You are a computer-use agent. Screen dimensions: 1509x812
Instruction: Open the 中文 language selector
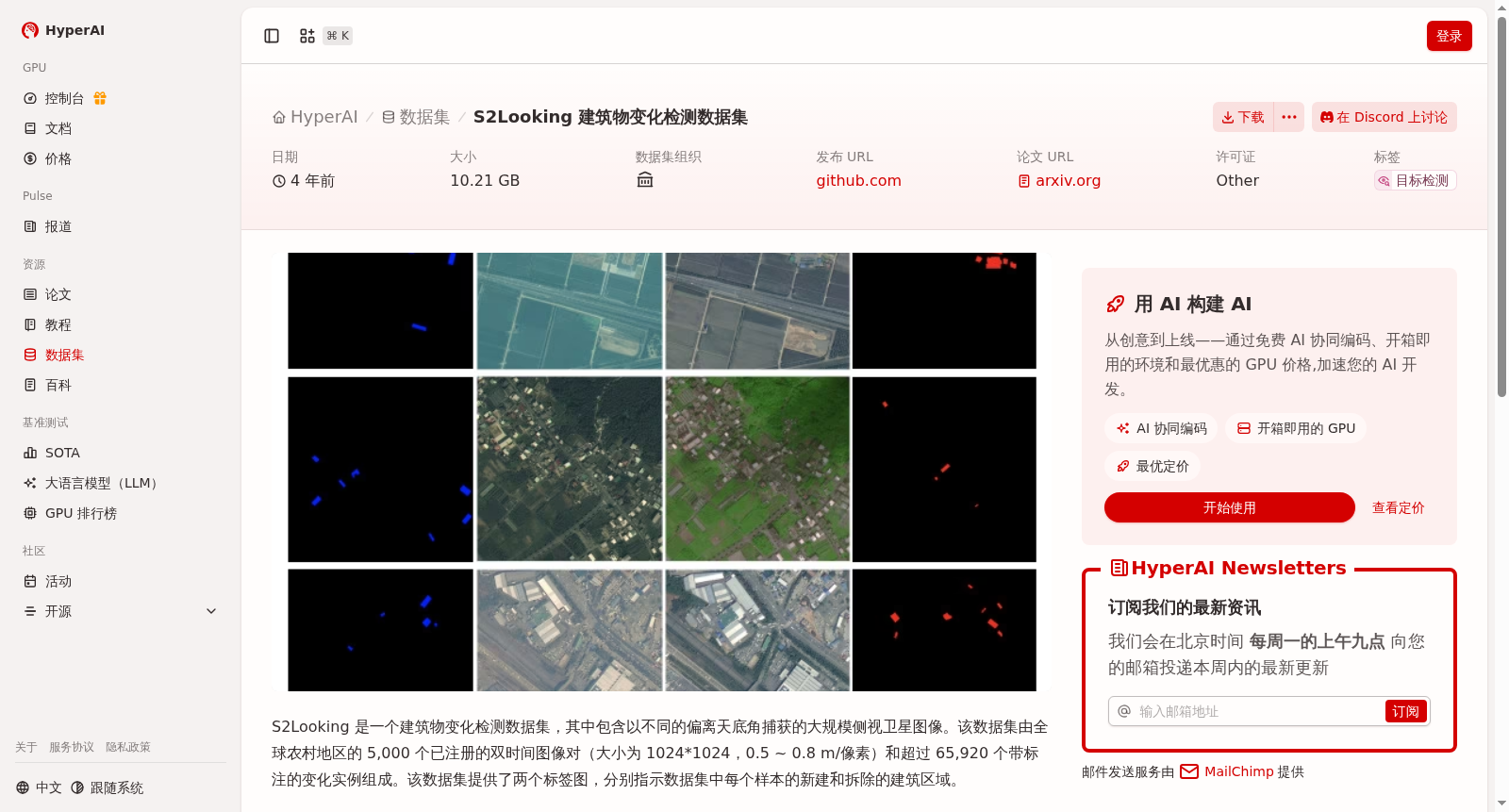pyautogui.click(x=39, y=787)
